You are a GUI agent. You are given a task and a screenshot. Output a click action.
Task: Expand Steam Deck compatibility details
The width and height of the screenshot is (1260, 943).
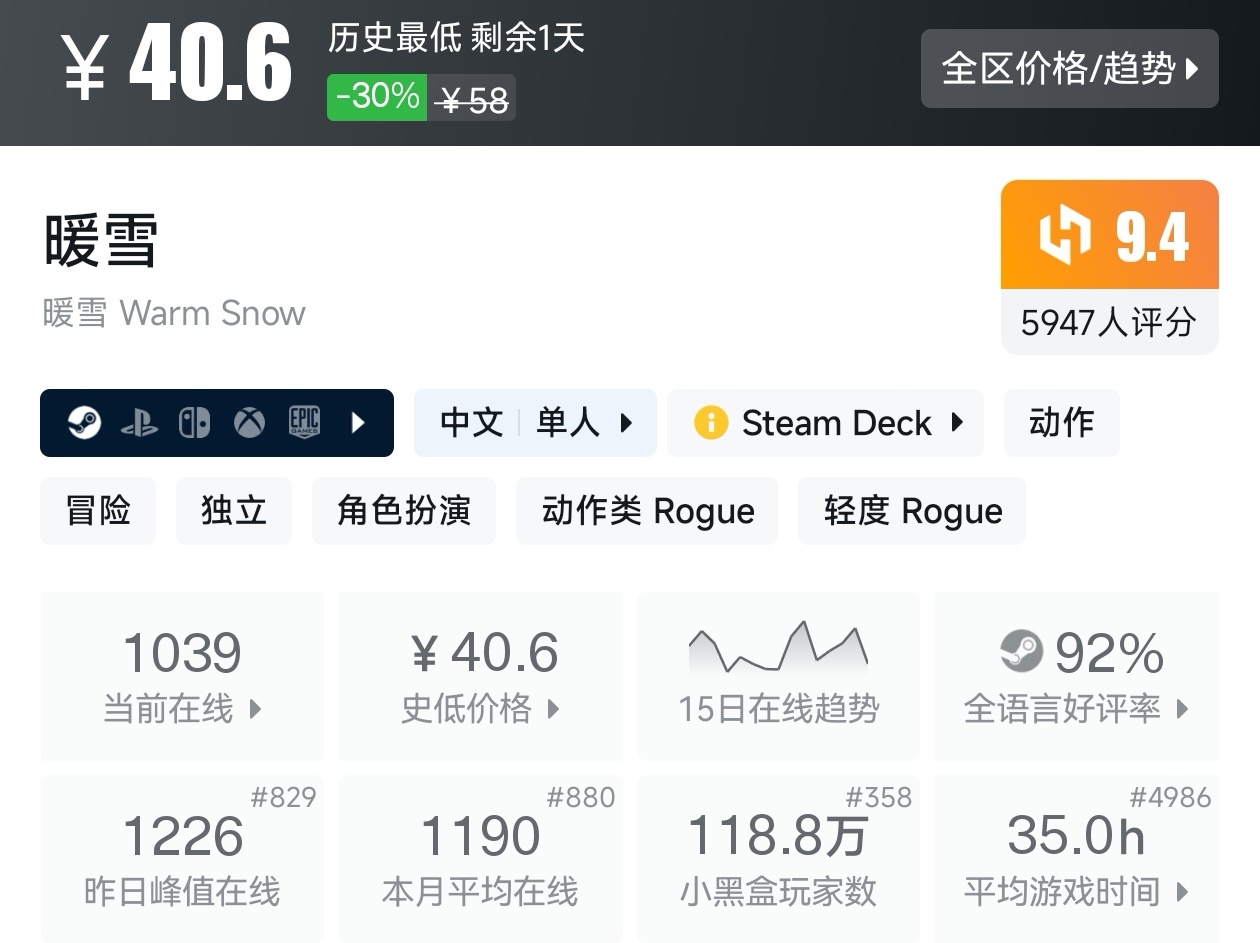(825, 423)
